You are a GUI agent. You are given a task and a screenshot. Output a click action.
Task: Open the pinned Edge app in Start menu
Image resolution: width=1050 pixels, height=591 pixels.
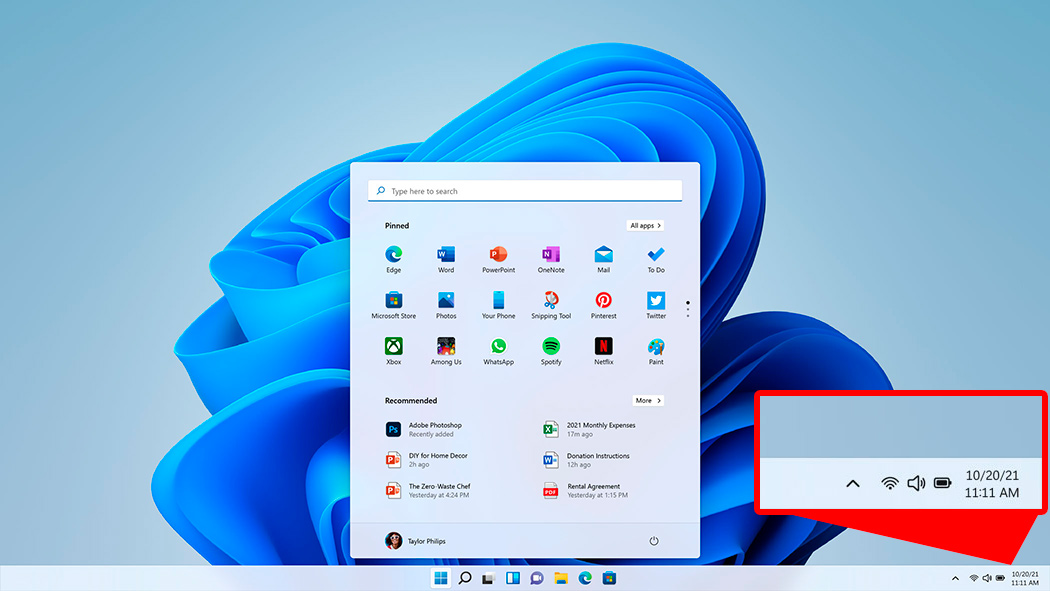coord(393,259)
